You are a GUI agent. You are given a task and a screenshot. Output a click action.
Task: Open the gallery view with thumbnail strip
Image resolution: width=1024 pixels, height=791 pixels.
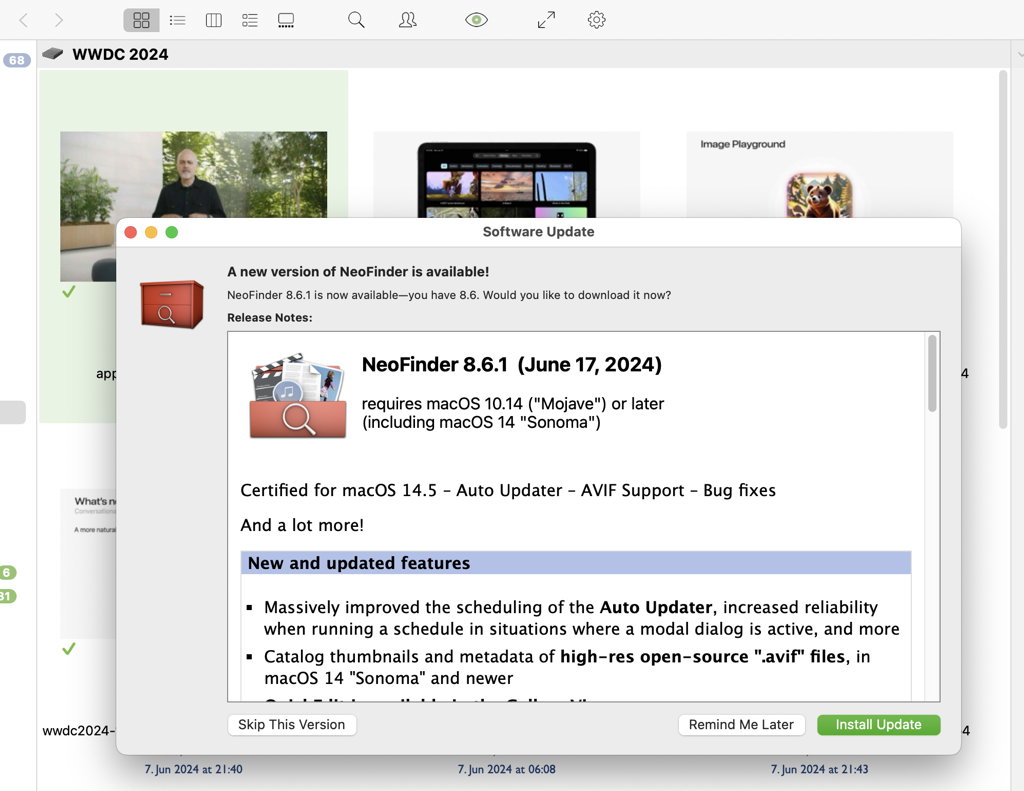(285, 19)
